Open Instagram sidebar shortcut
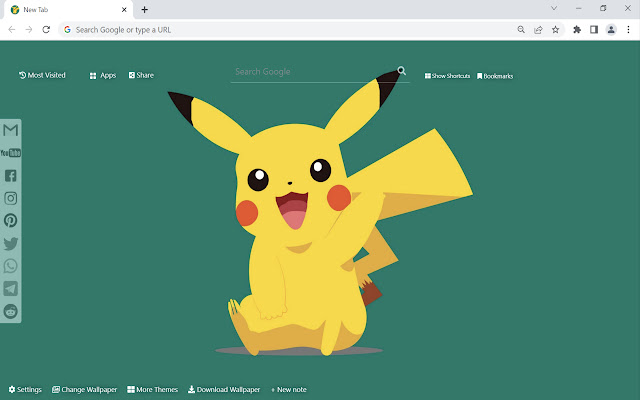640x400 pixels. pos(11,198)
